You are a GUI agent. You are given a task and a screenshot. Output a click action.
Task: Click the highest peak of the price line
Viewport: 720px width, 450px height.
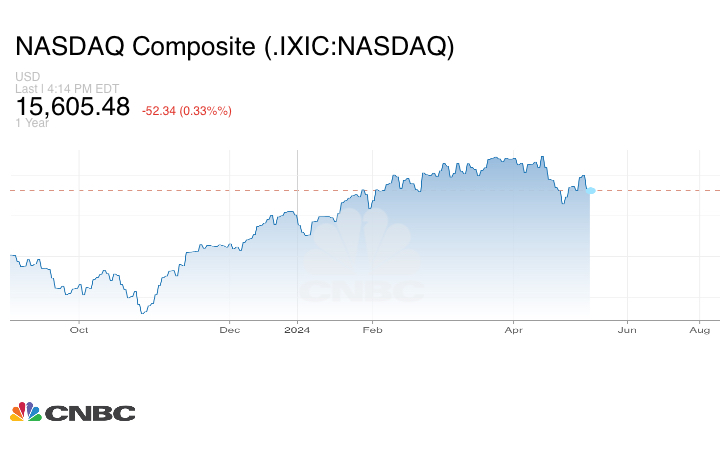[x=542, y=156]
